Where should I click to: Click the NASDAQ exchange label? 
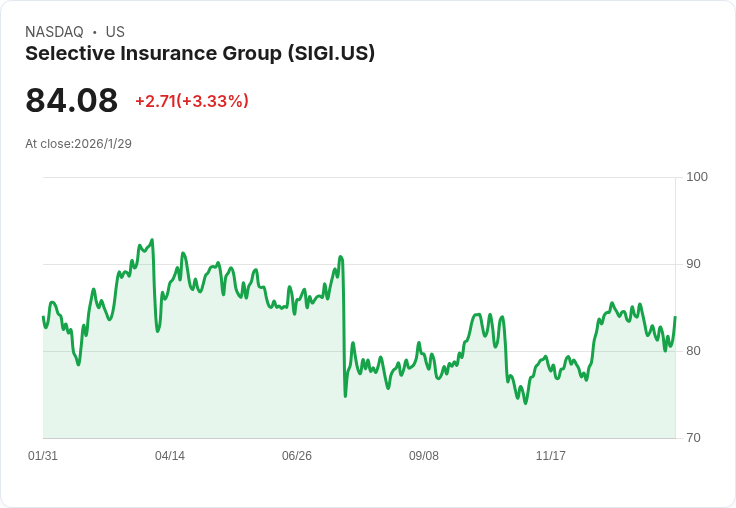click(54, 32)
